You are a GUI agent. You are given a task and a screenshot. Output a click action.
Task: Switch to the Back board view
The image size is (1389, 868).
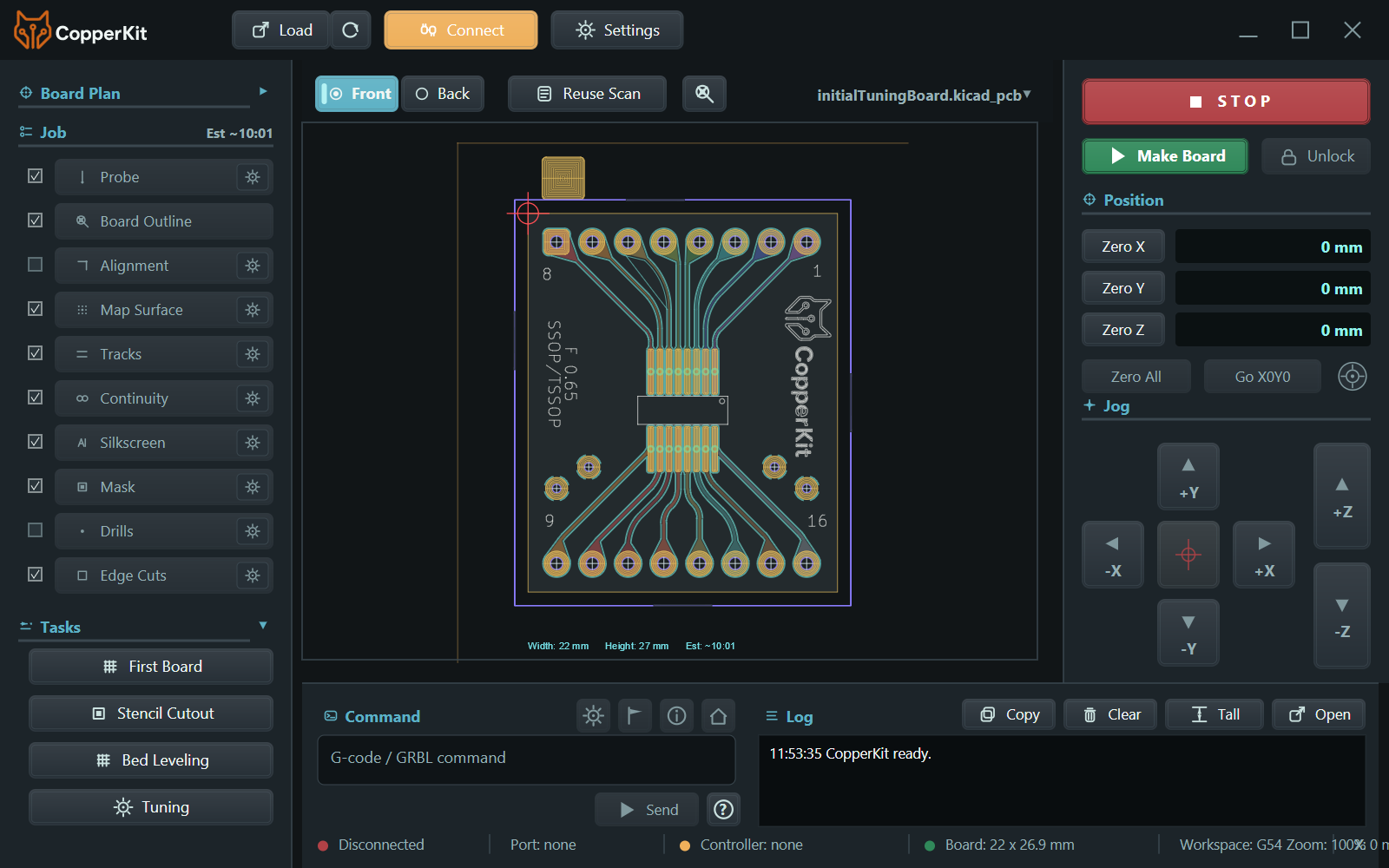click(x=443, y=94)
